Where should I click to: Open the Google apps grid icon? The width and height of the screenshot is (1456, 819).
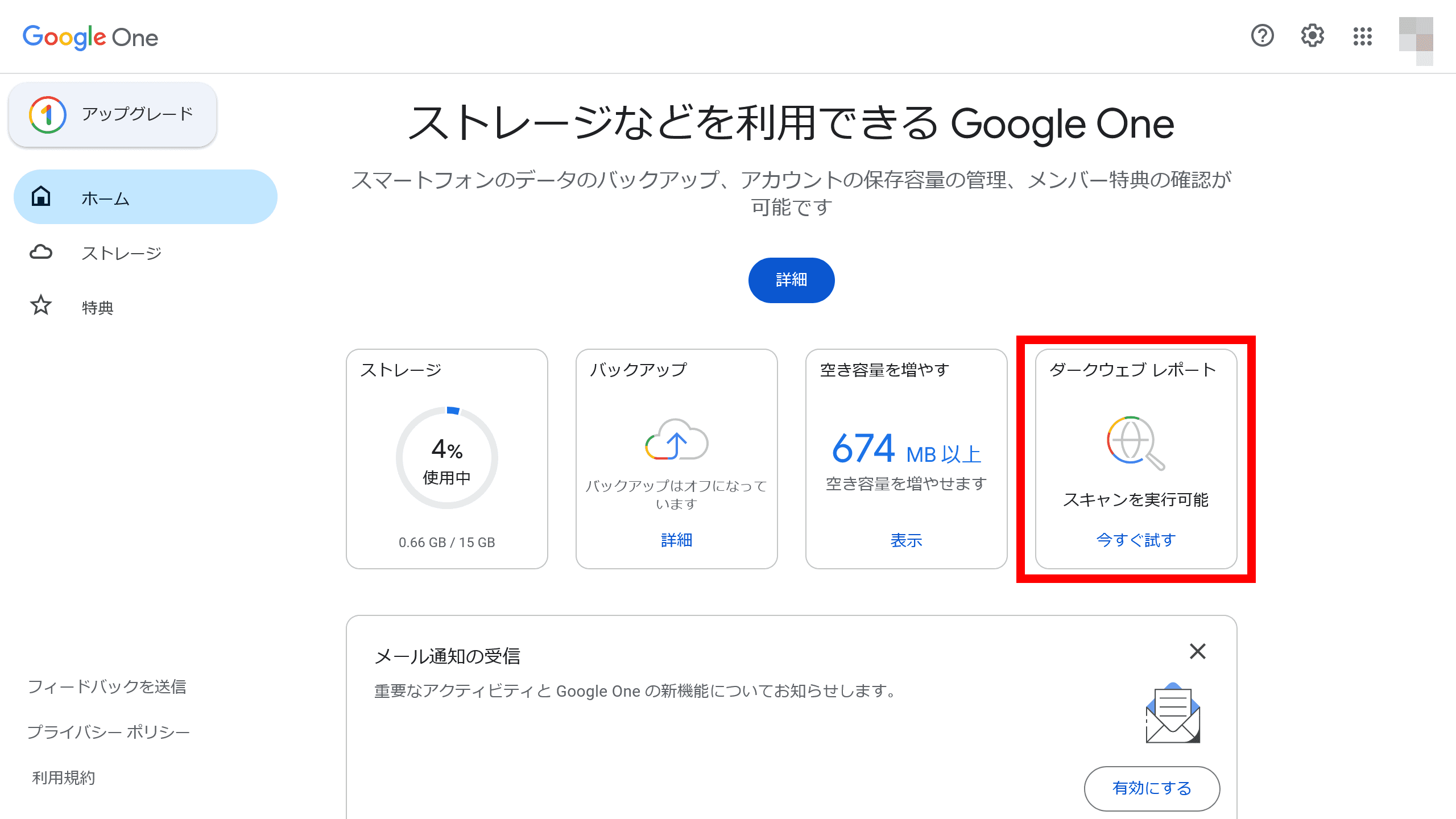pos(1362,36)
